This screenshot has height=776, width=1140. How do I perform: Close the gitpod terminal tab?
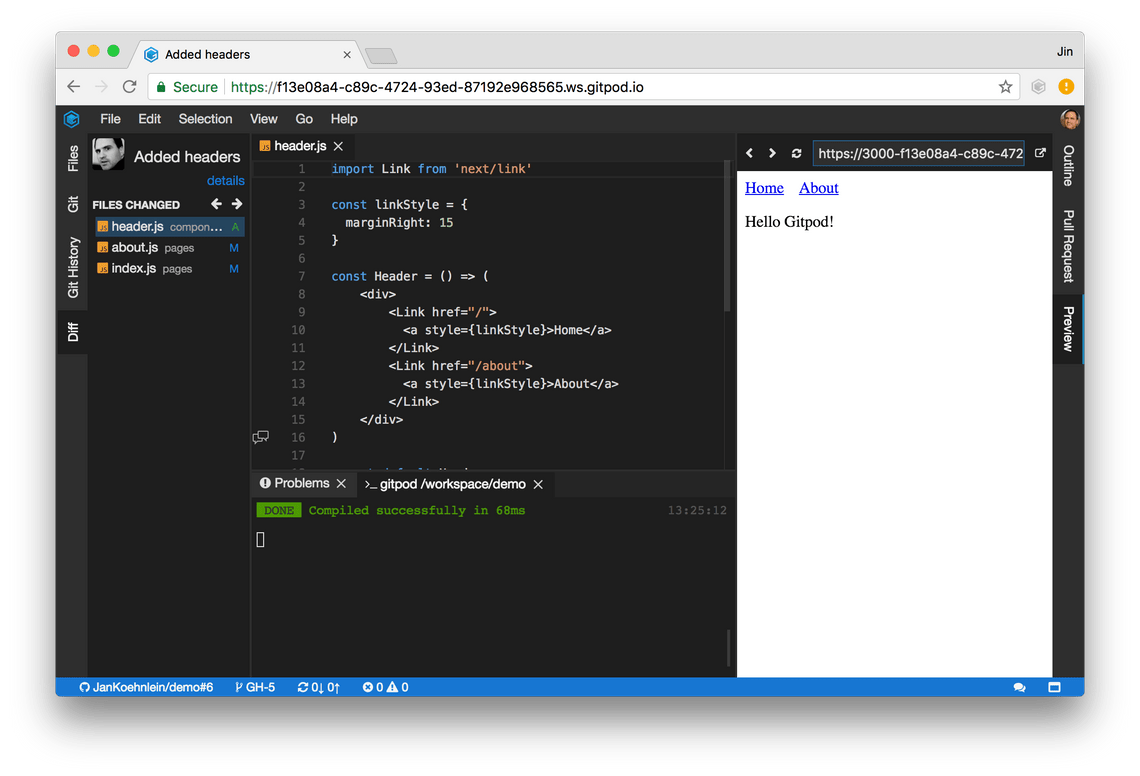click(538, 484)
